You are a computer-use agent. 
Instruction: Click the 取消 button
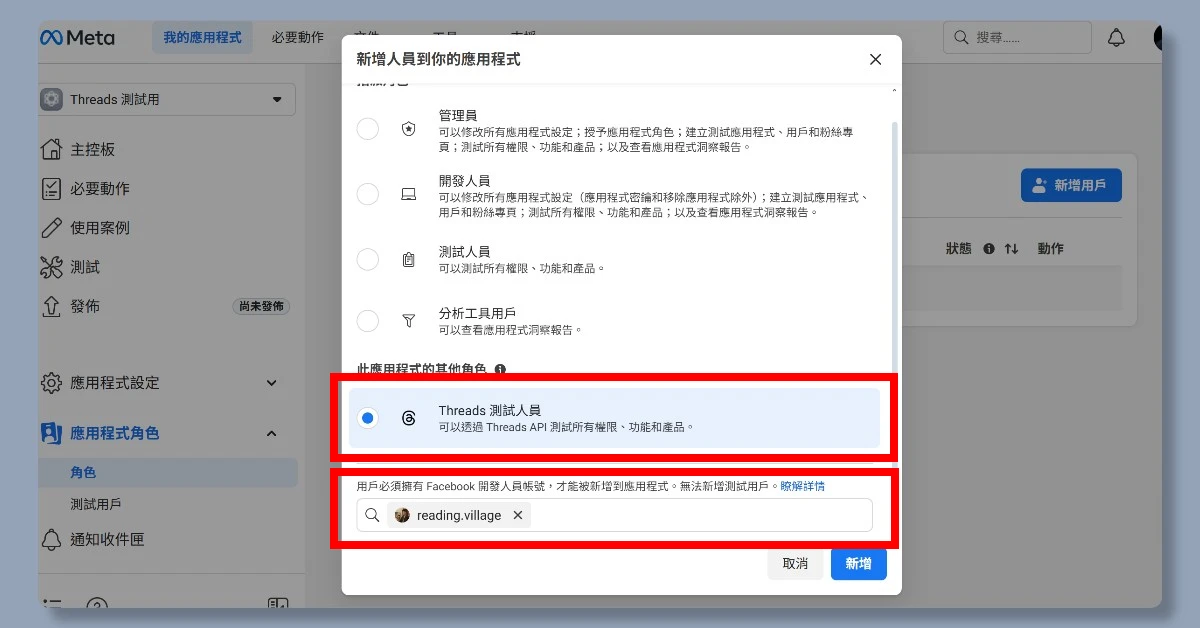click(x=795, y=563)
